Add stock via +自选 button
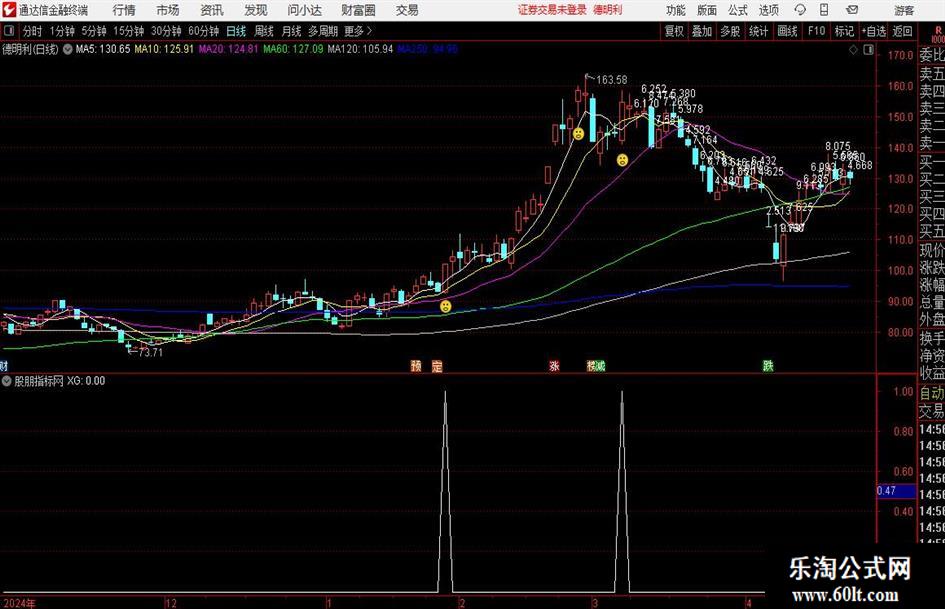This screenshot has width=945, height=609. (873, 31)
